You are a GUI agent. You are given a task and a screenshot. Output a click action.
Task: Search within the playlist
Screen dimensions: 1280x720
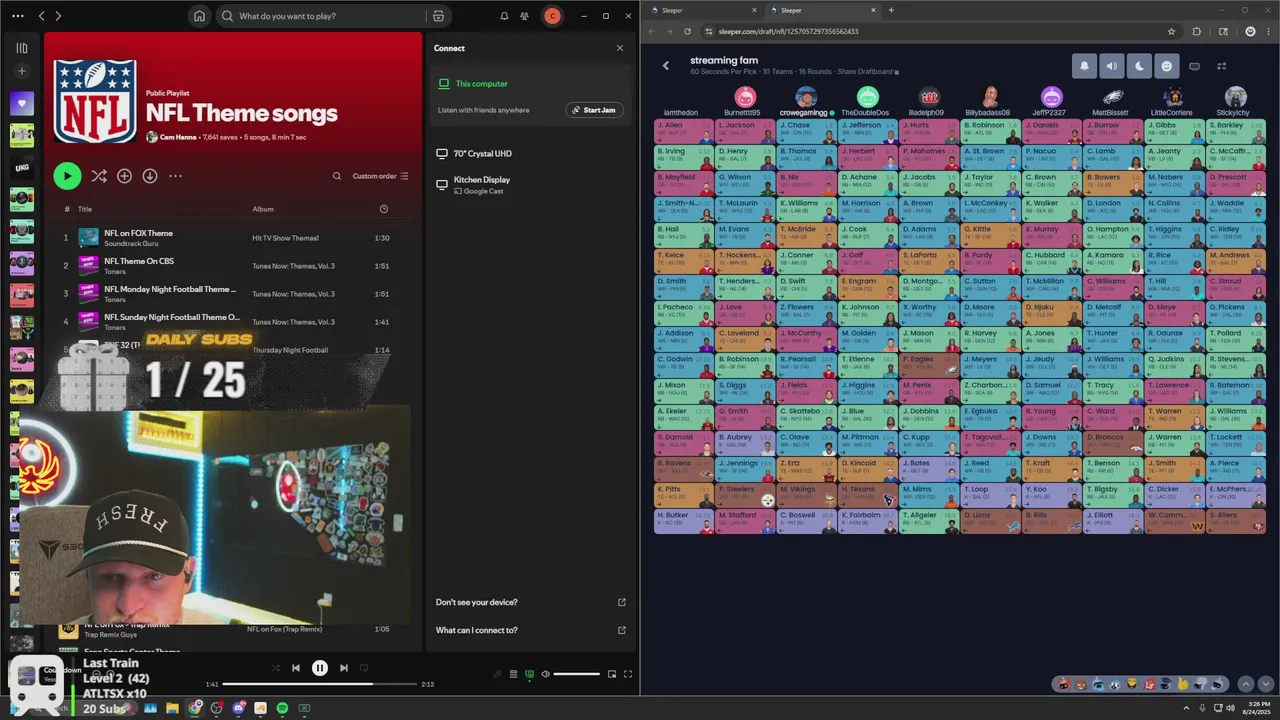pos(337,176)
